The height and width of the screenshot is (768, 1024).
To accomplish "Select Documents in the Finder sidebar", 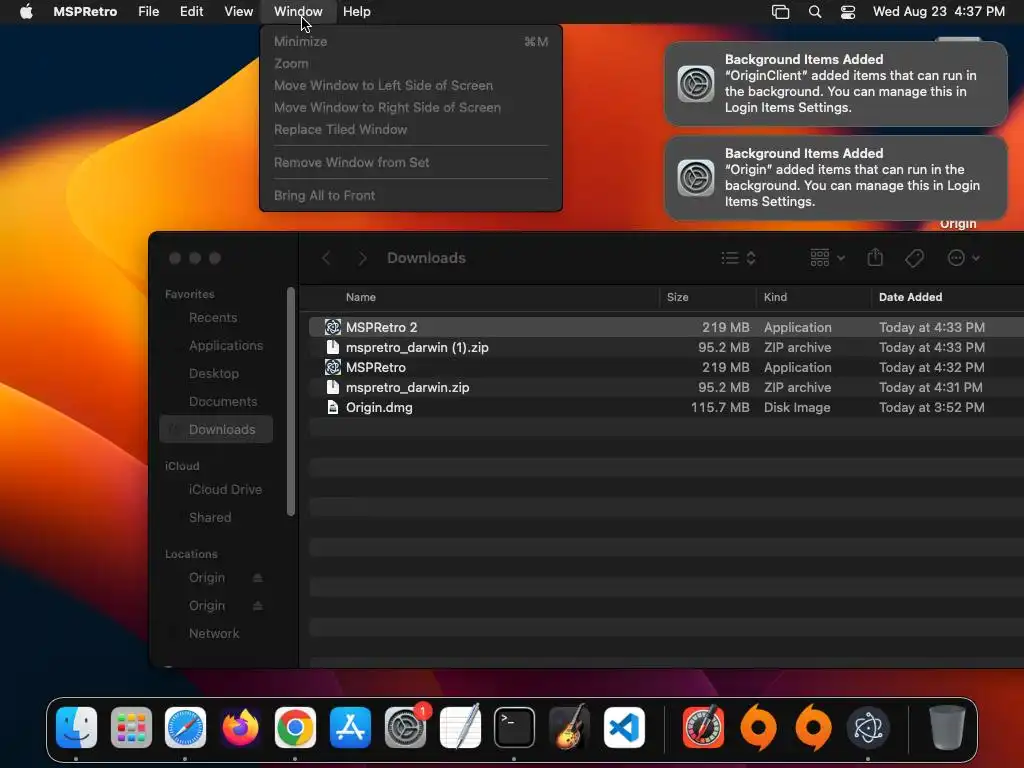I will [216, 402].
